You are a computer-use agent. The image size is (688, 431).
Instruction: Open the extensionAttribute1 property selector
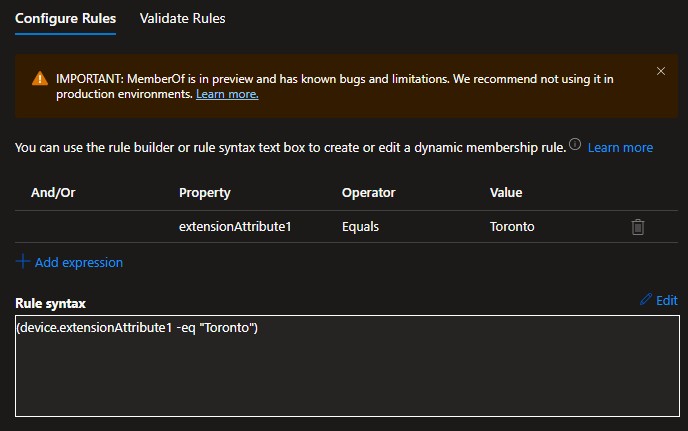click(x=235, y=227)
